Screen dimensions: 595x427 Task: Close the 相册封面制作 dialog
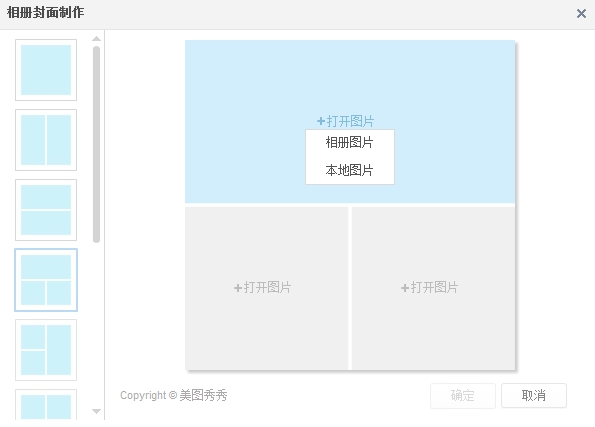tap(581, 14)
